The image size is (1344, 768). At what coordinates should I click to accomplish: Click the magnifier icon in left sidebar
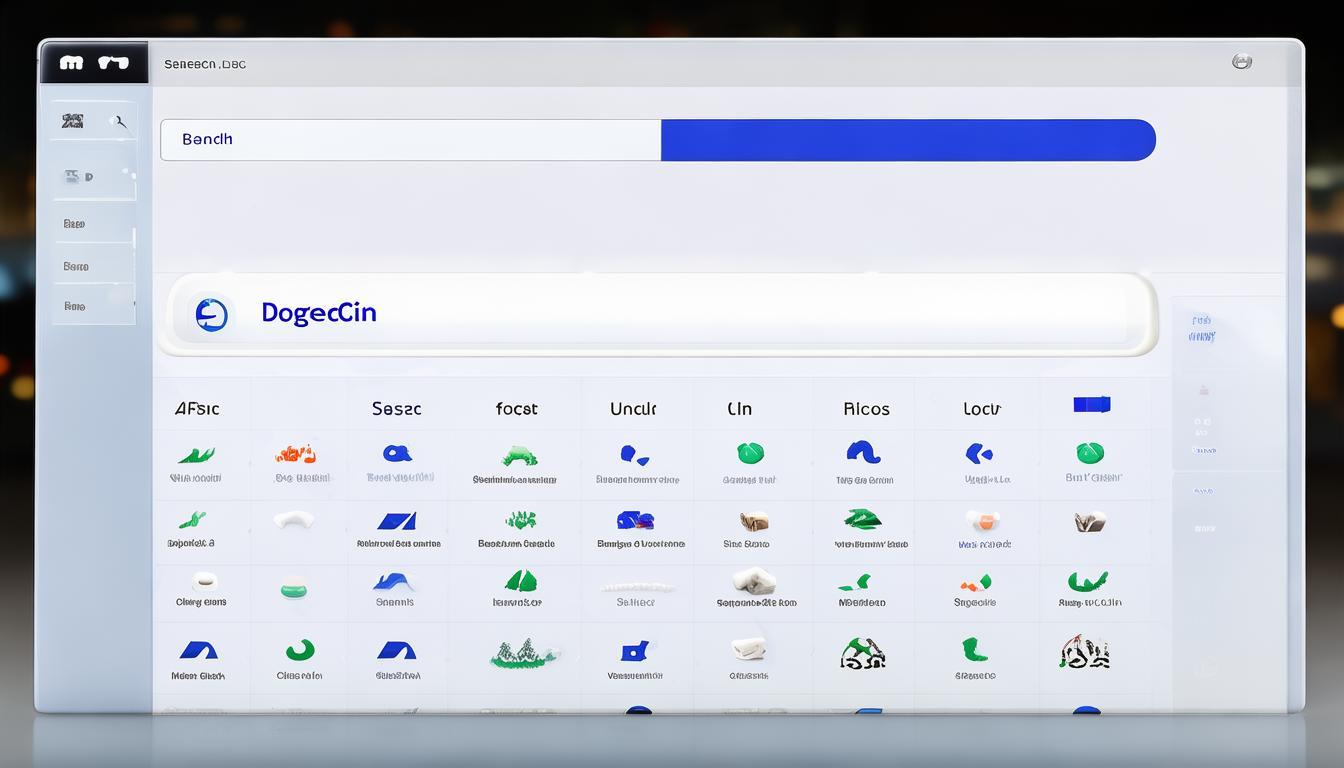coord(121,122)
